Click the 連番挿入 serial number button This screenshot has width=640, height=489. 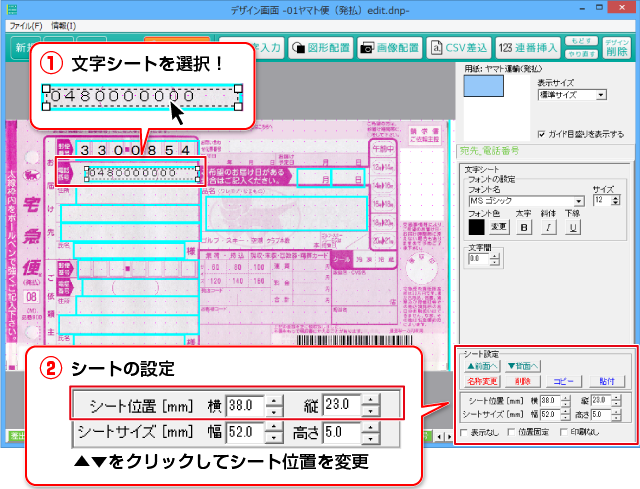(x=528, y=48)
